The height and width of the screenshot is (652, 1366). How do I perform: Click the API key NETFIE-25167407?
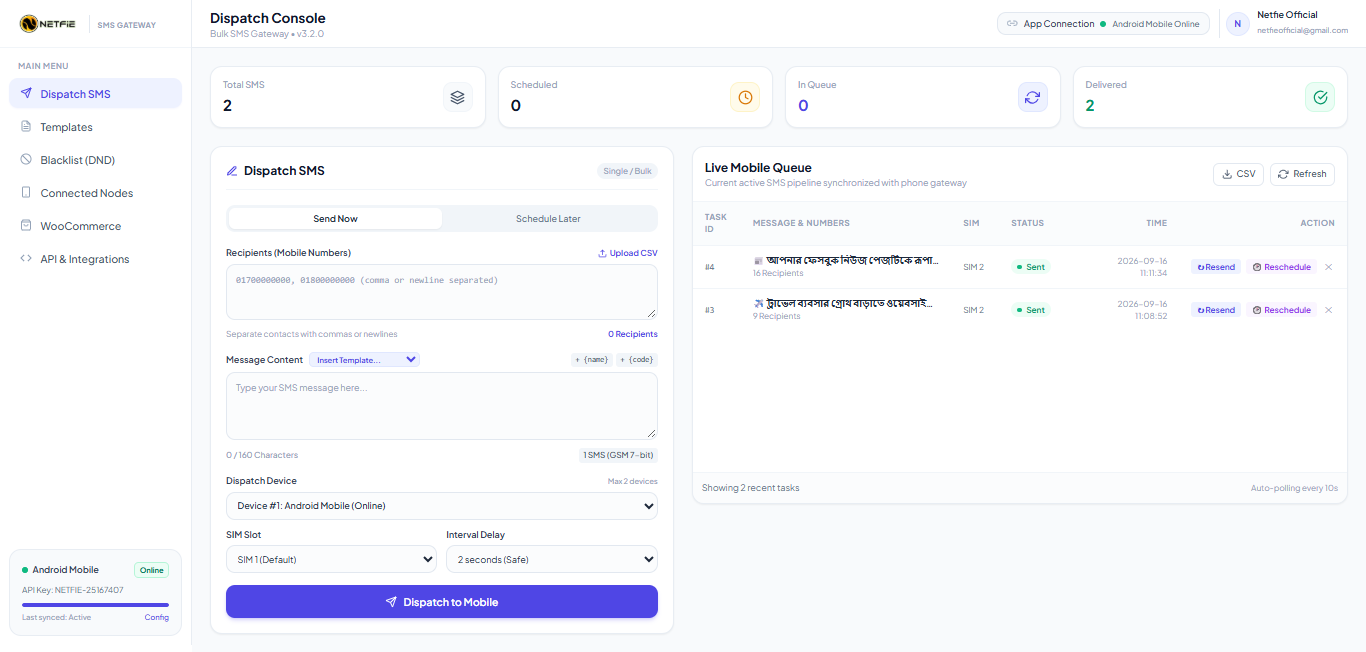[89, 590]
